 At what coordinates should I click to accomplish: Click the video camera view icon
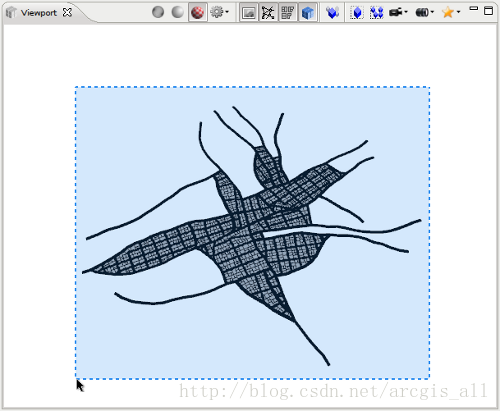point(396,12)
